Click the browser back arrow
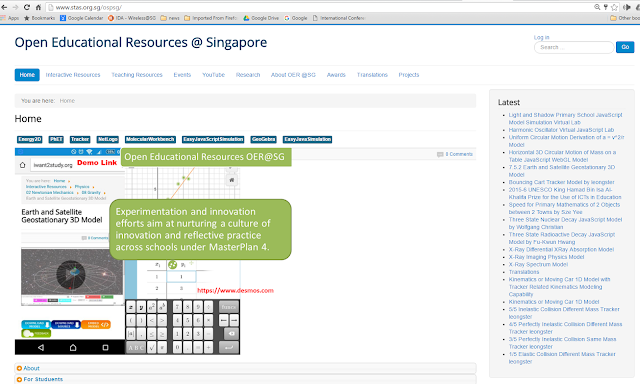The height and width of the screenshot is (384, 640). pos(4,7)
